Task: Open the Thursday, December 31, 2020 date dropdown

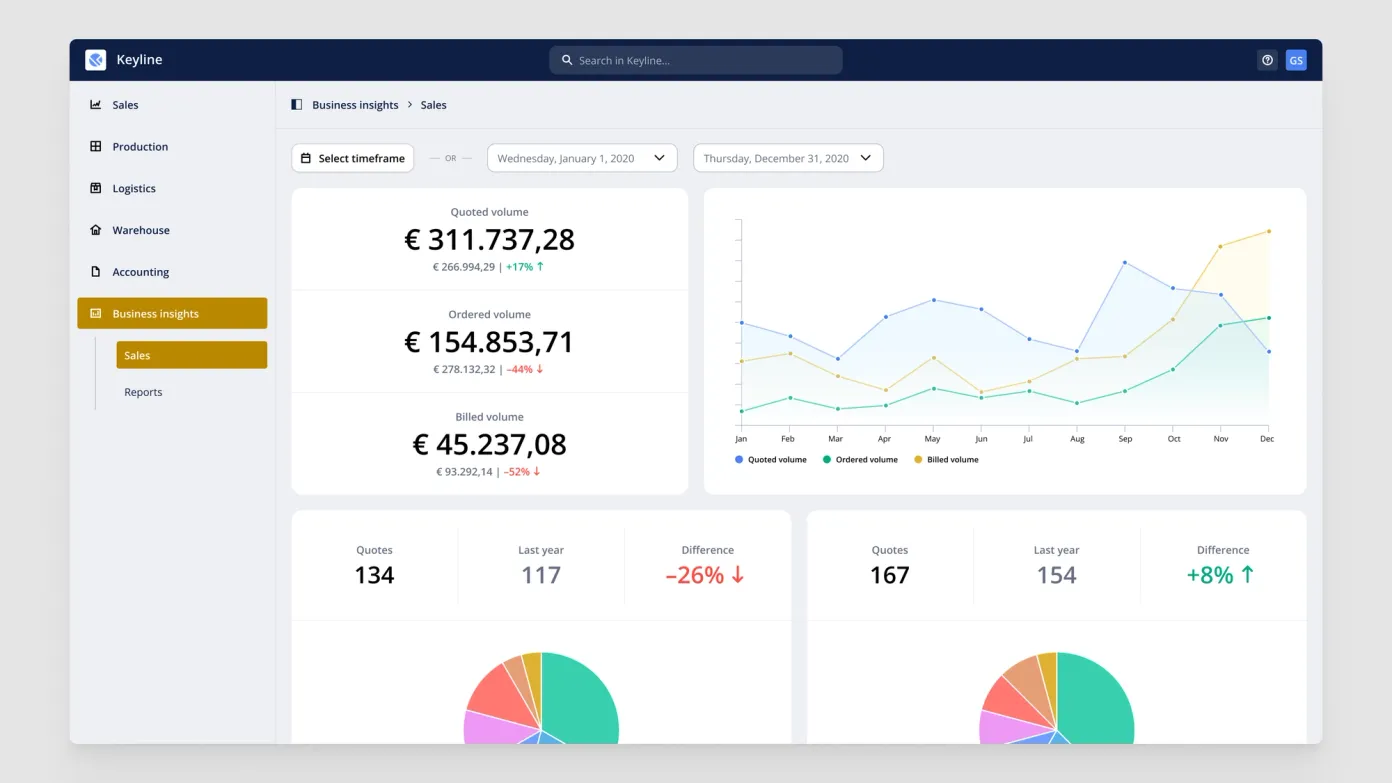Action: click(788, 158)
